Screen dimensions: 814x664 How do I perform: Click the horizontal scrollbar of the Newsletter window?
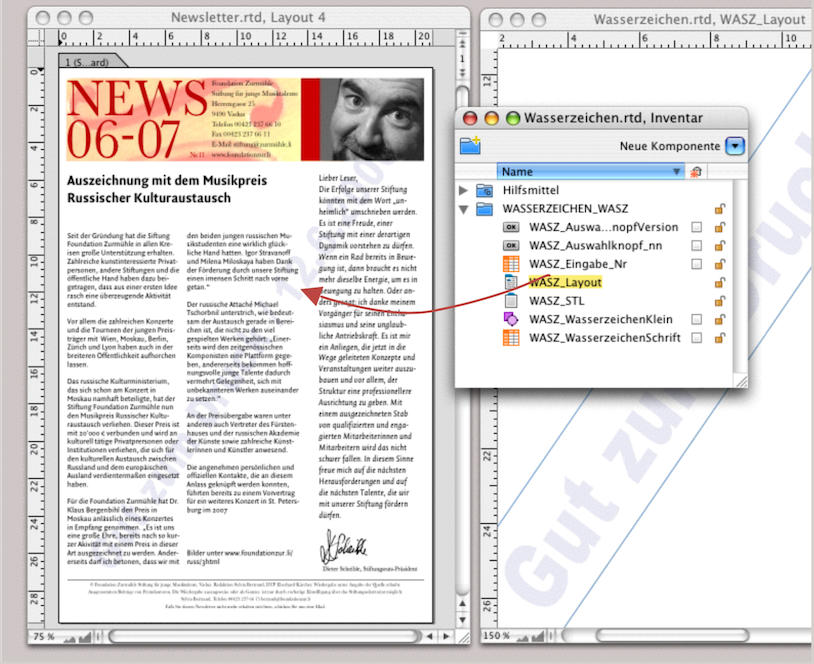(x=250, y=636)
